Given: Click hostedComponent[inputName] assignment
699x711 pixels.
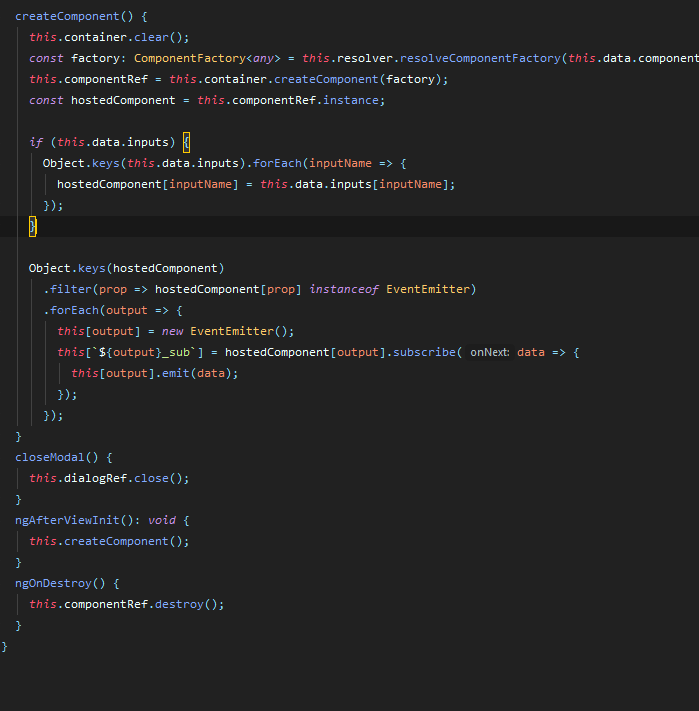Looking at the screenshot, I should [256, 185].
